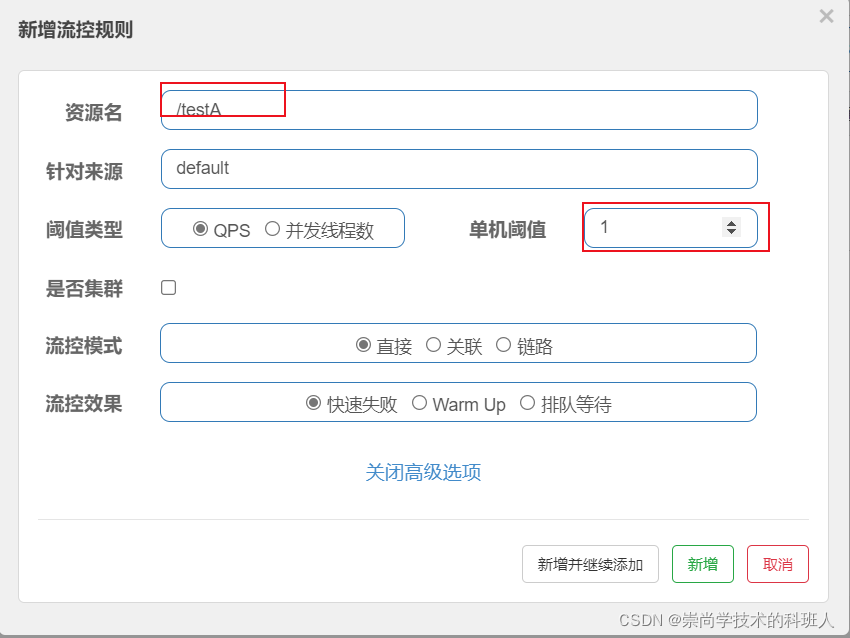Toggle the 是否集群 checkbox
850x638 pixels.
169,287
